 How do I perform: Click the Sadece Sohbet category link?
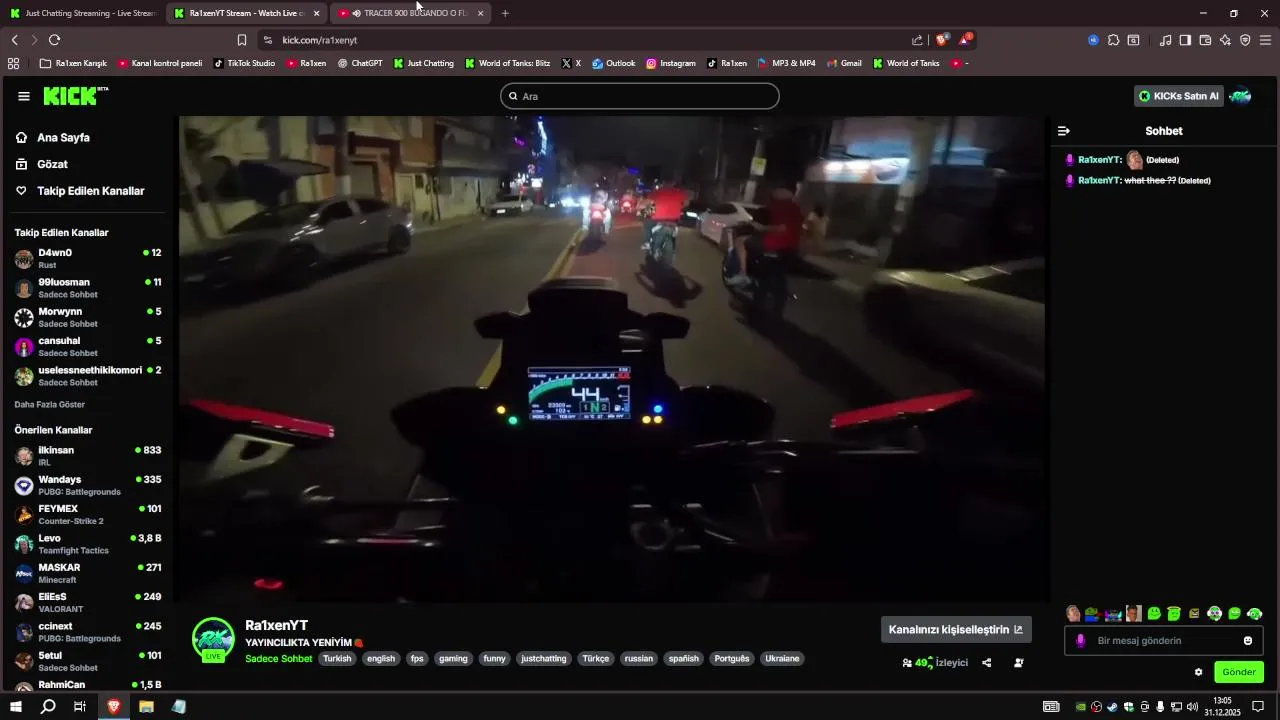(x=279, y=659)
